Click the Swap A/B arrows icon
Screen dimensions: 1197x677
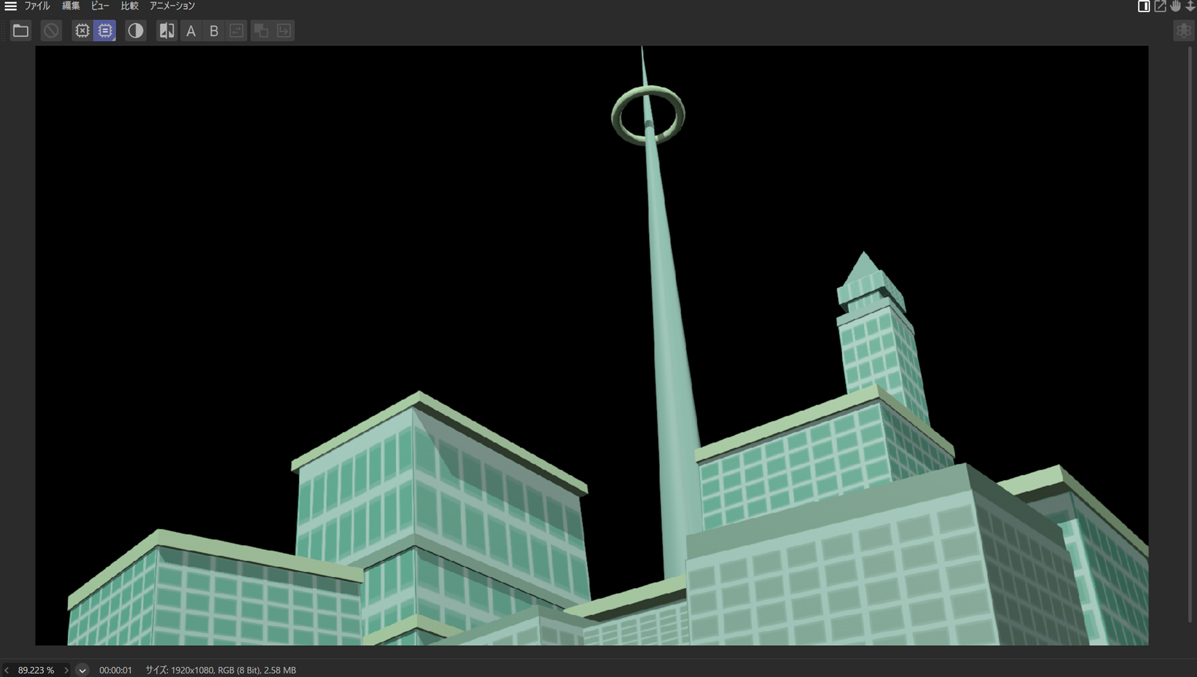(x=236, y=31)
